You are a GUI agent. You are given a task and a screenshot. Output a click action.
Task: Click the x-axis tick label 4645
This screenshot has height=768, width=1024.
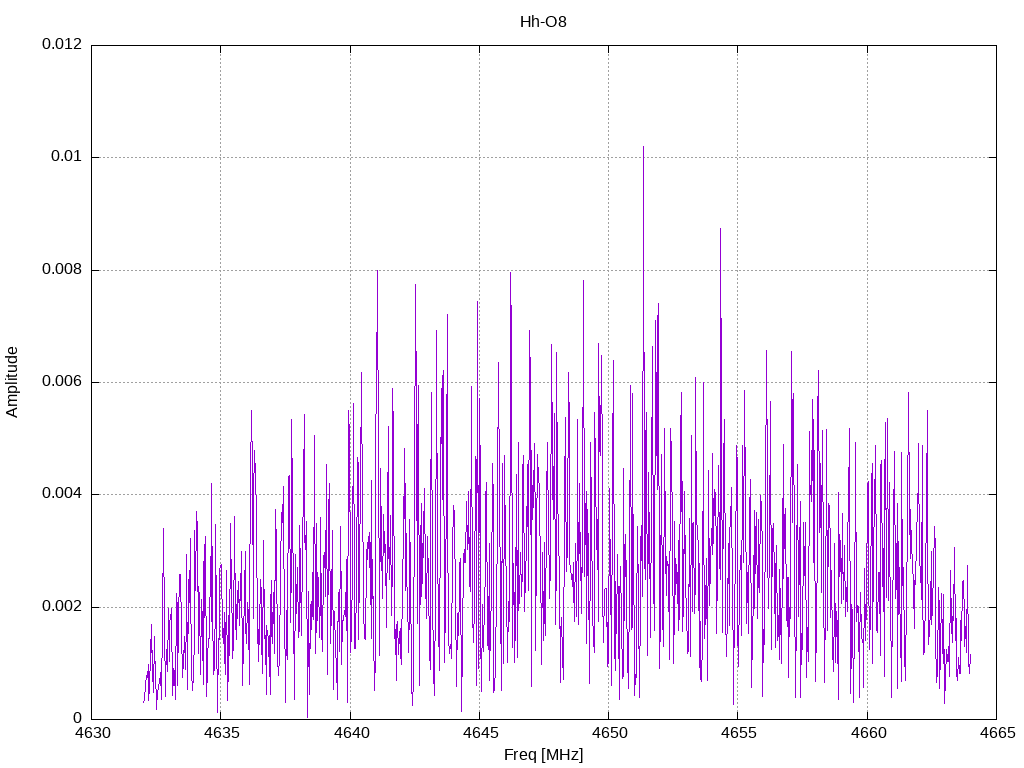tap(480, 733)
